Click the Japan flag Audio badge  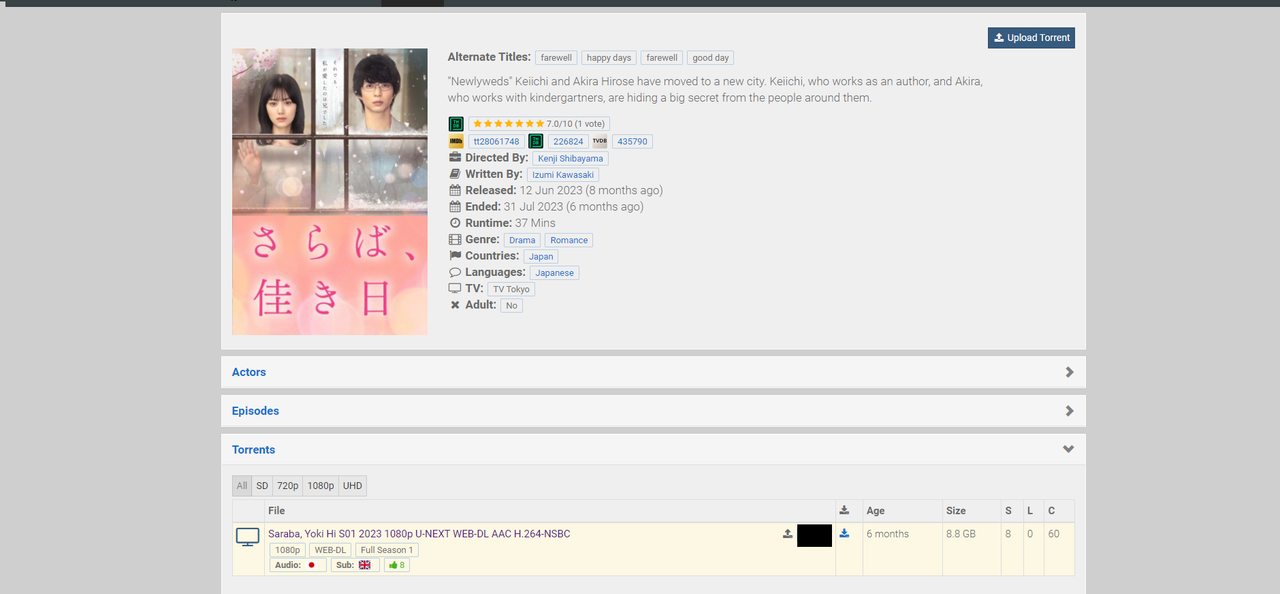click(x=298, y=565)
